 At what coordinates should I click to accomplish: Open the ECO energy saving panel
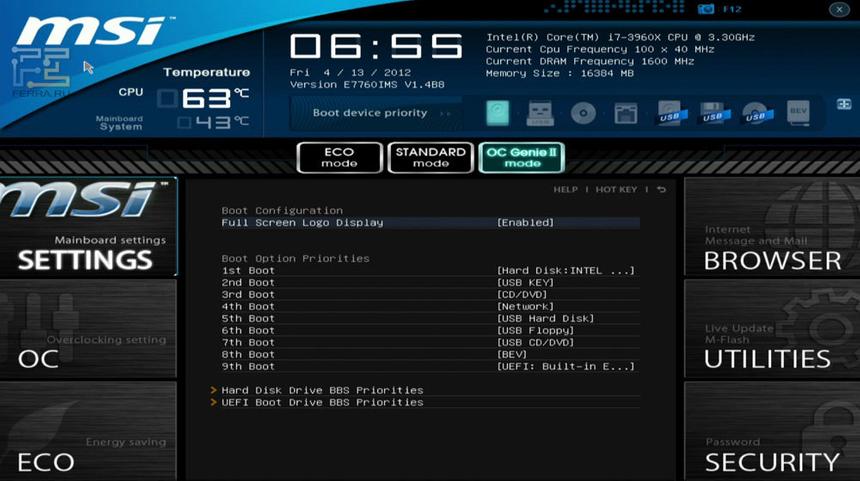(x=88, y=431)
